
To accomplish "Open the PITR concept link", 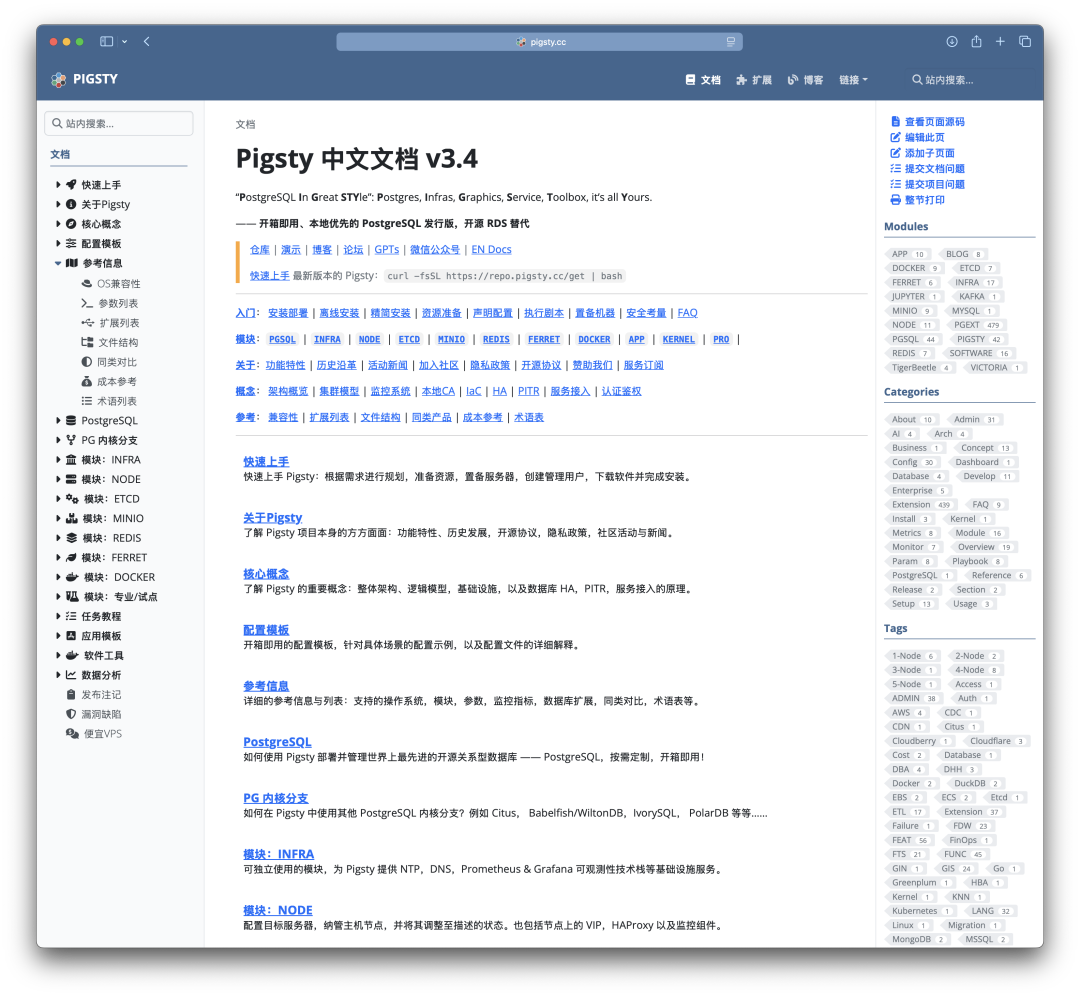I will [x=528, y=391].
